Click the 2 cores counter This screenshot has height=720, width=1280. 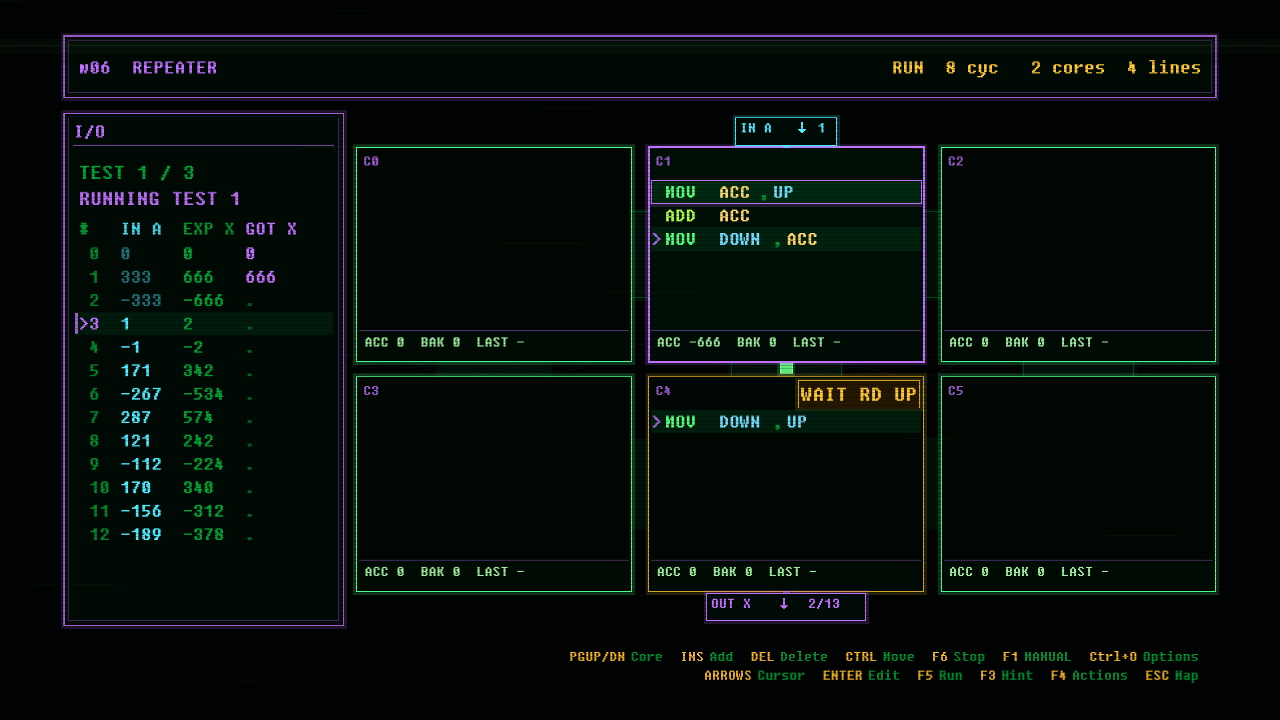coord(1068,68)
